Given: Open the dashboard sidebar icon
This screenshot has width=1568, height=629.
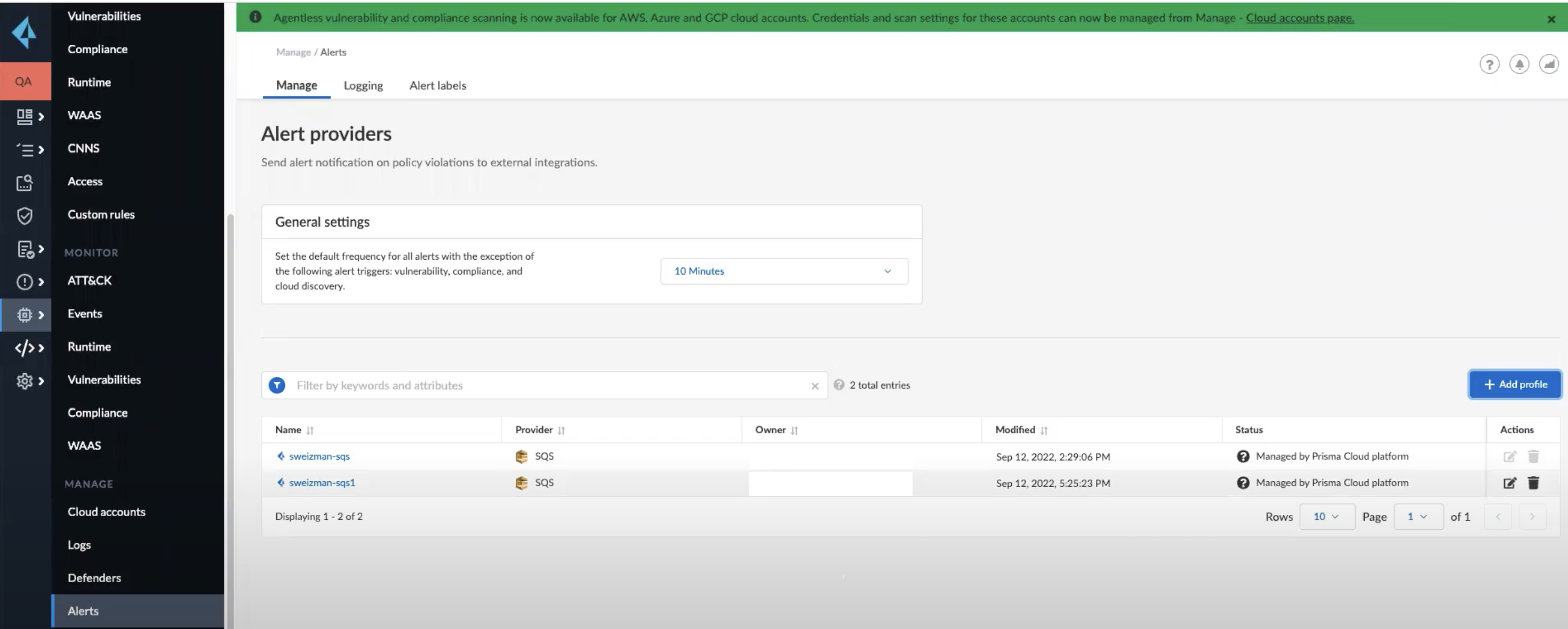Looking at the screenshot, I should point(25,116).
